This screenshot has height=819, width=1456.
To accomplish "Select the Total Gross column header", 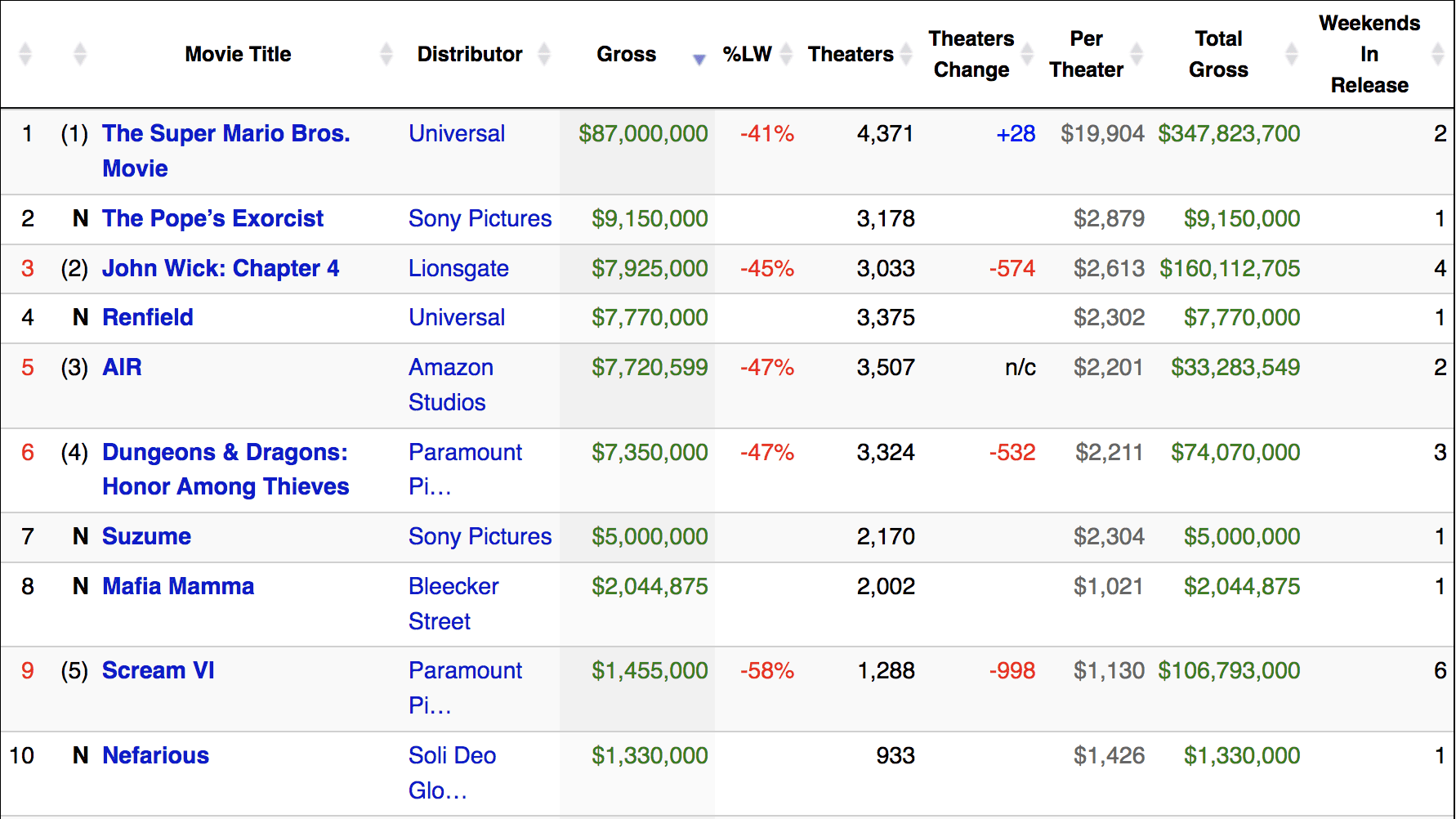I will pos(1218,54).
